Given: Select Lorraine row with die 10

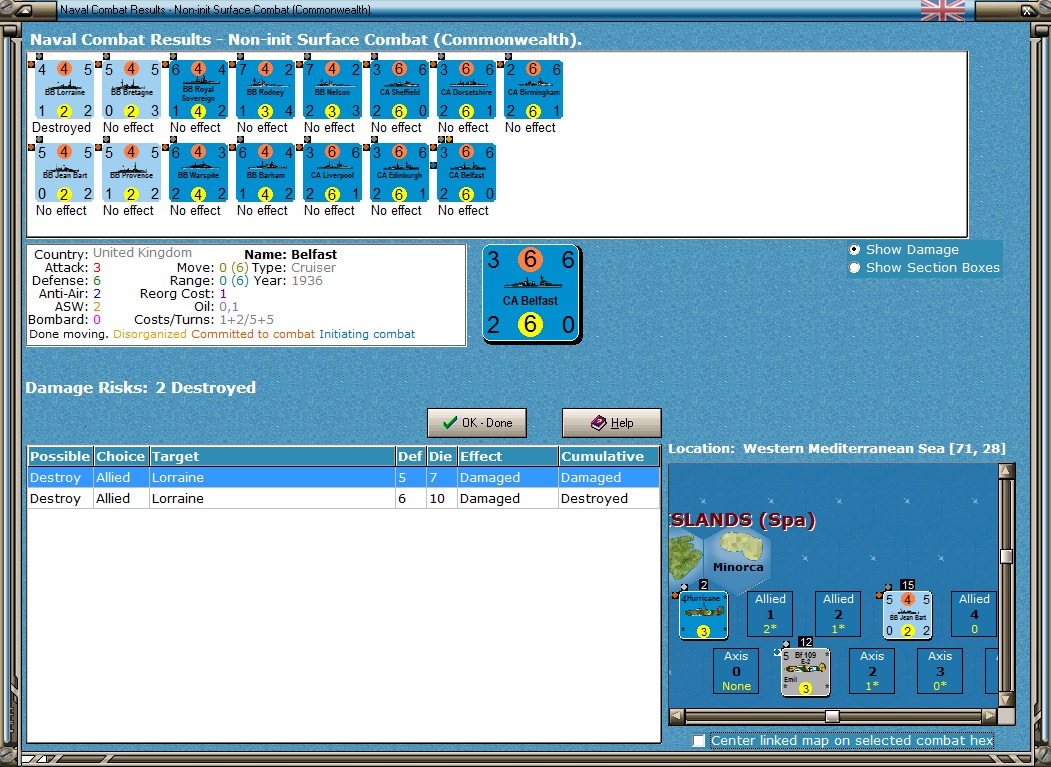Looking at the screenshot, I should (344, 498).
